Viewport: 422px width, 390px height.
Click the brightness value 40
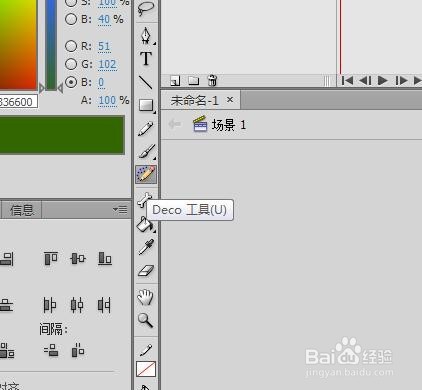pos(104,20)
